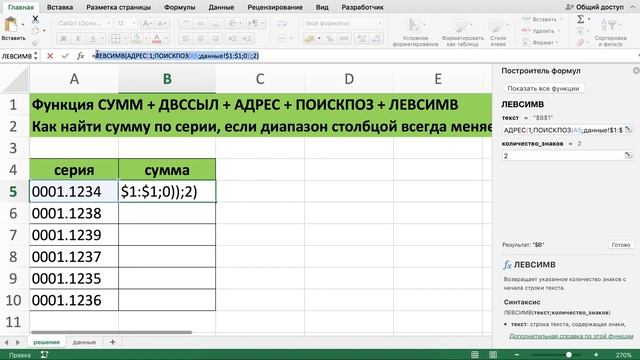Click the percent style icon
This screenshot has width=640, height=360.
click(329, 39)
